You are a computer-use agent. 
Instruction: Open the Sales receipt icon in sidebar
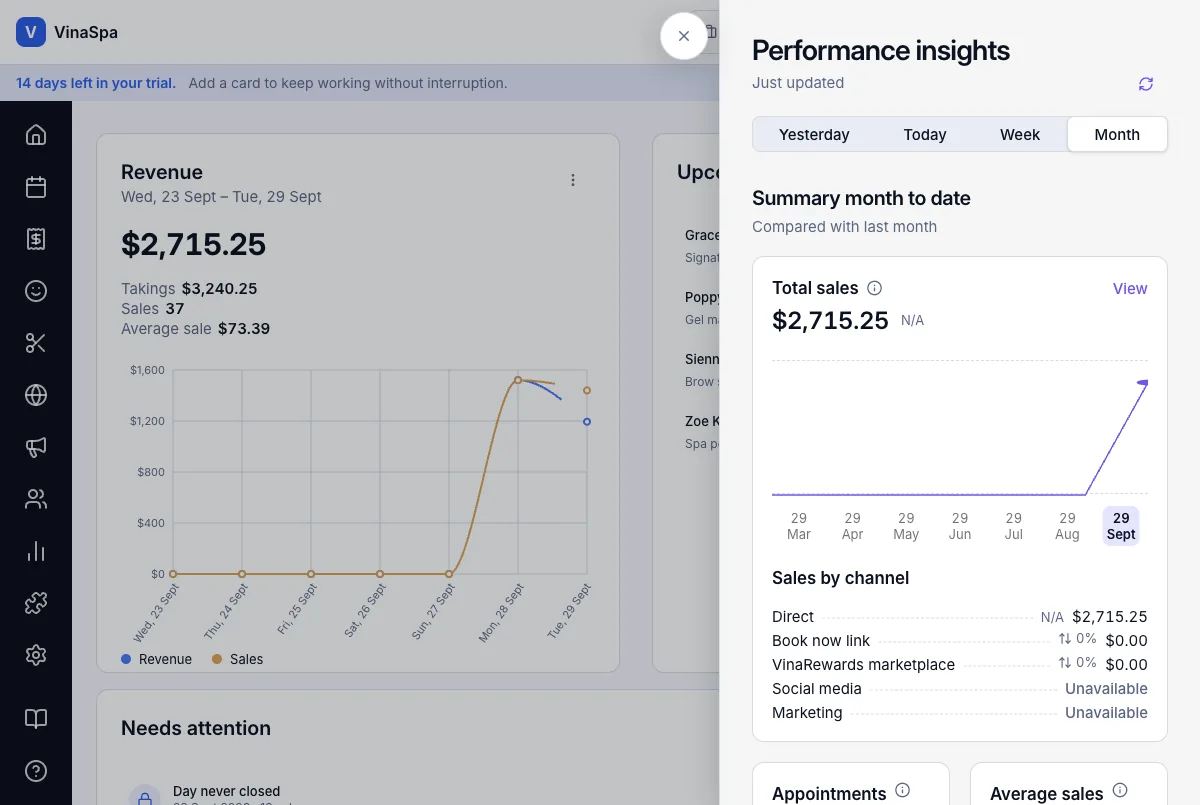[36, 239]
